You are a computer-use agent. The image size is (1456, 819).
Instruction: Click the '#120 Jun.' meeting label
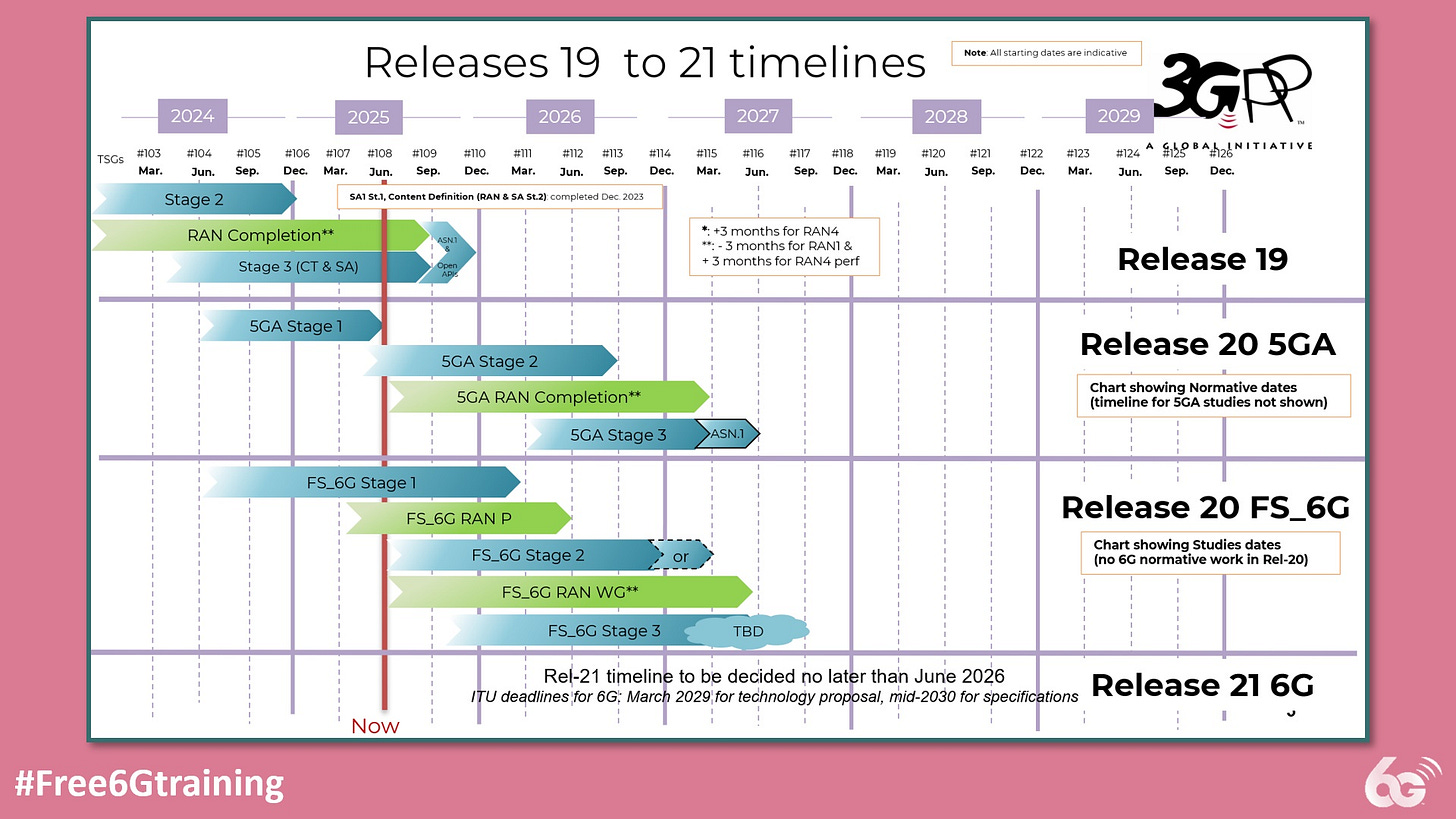point(934,162)
